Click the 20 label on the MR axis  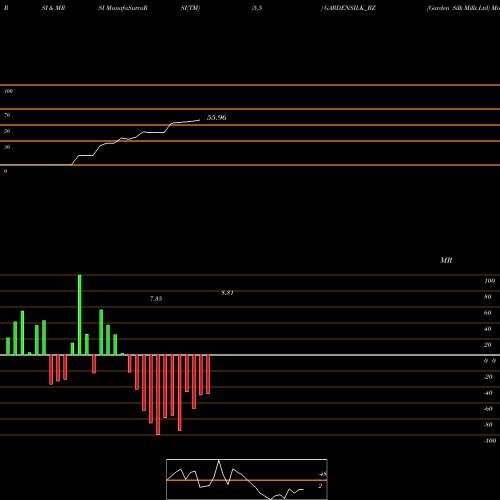[x=487, y=345]
